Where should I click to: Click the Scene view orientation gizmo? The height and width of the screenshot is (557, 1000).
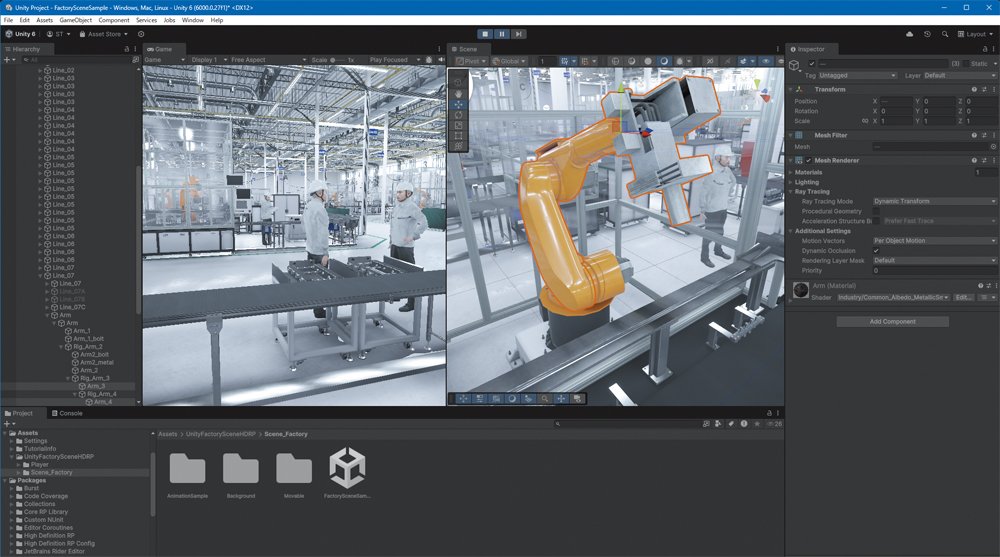[762, 90]
